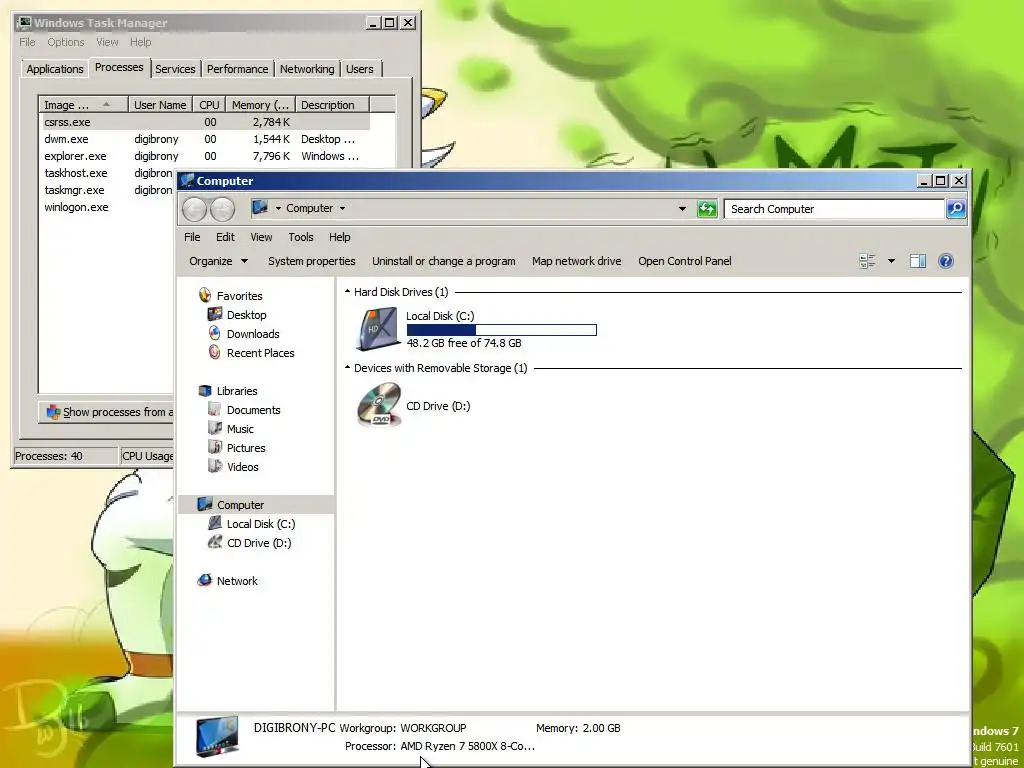The height and width of the screenshot is (768, 1024).
Task: Click the Network globe icon in sidebar
Action: (x=205, y=580)
